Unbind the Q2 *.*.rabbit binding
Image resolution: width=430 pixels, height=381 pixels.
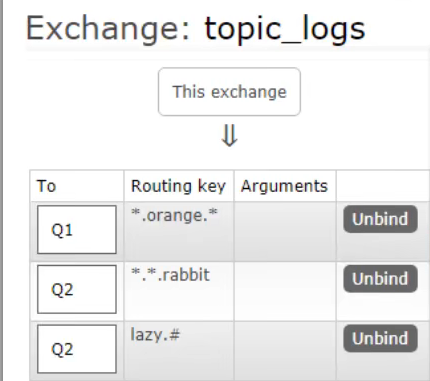pyautogui.click(x=380, y=279)
